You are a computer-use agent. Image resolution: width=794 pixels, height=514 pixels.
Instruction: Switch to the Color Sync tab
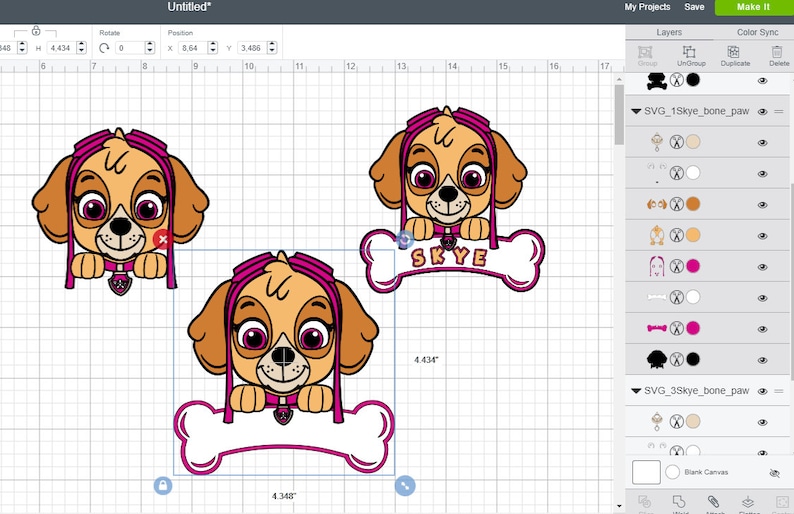click(x=757, y=32)
